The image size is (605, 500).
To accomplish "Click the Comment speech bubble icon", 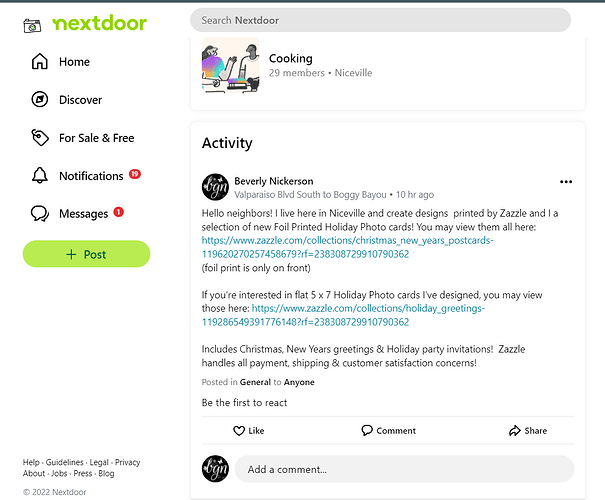I will (367, 430).
